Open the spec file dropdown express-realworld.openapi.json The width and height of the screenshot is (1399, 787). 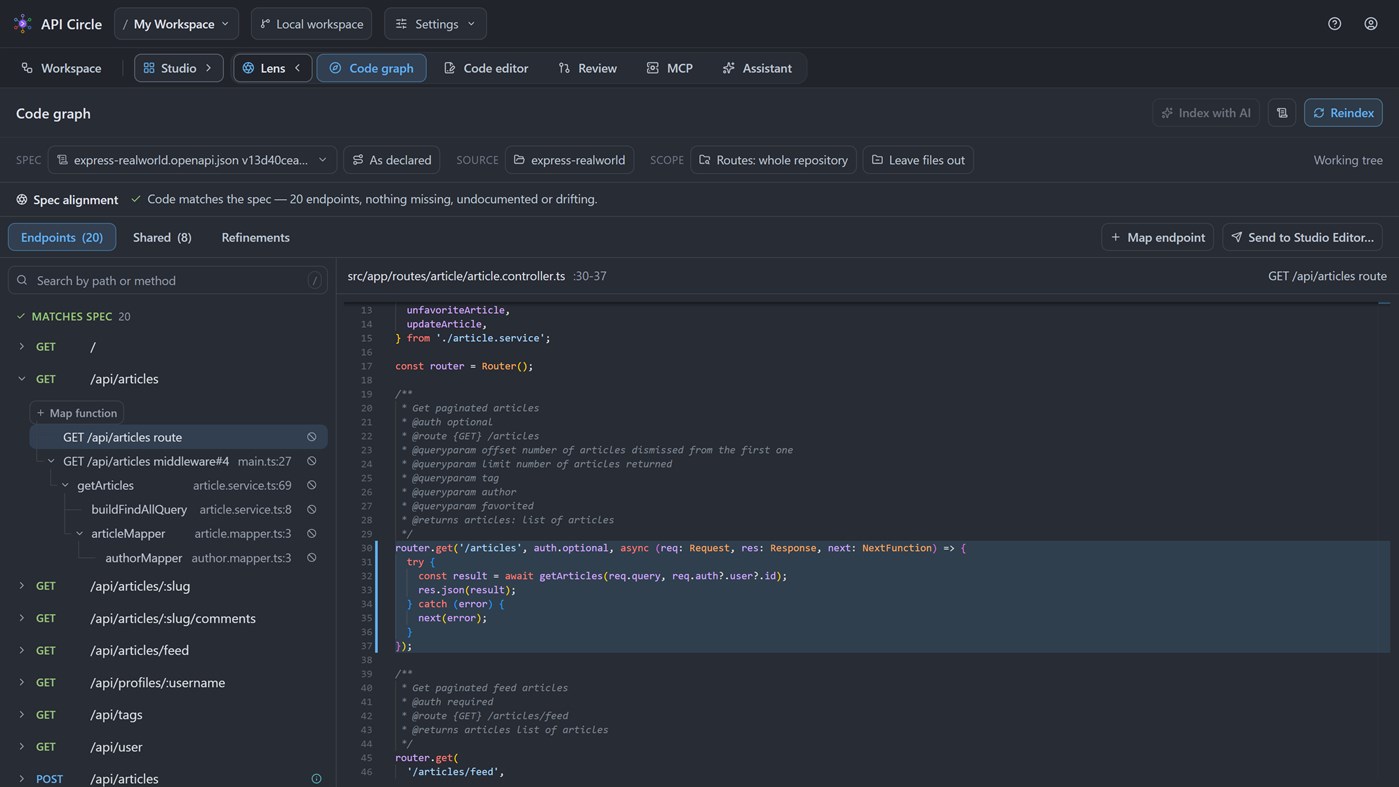pos(192,160)
